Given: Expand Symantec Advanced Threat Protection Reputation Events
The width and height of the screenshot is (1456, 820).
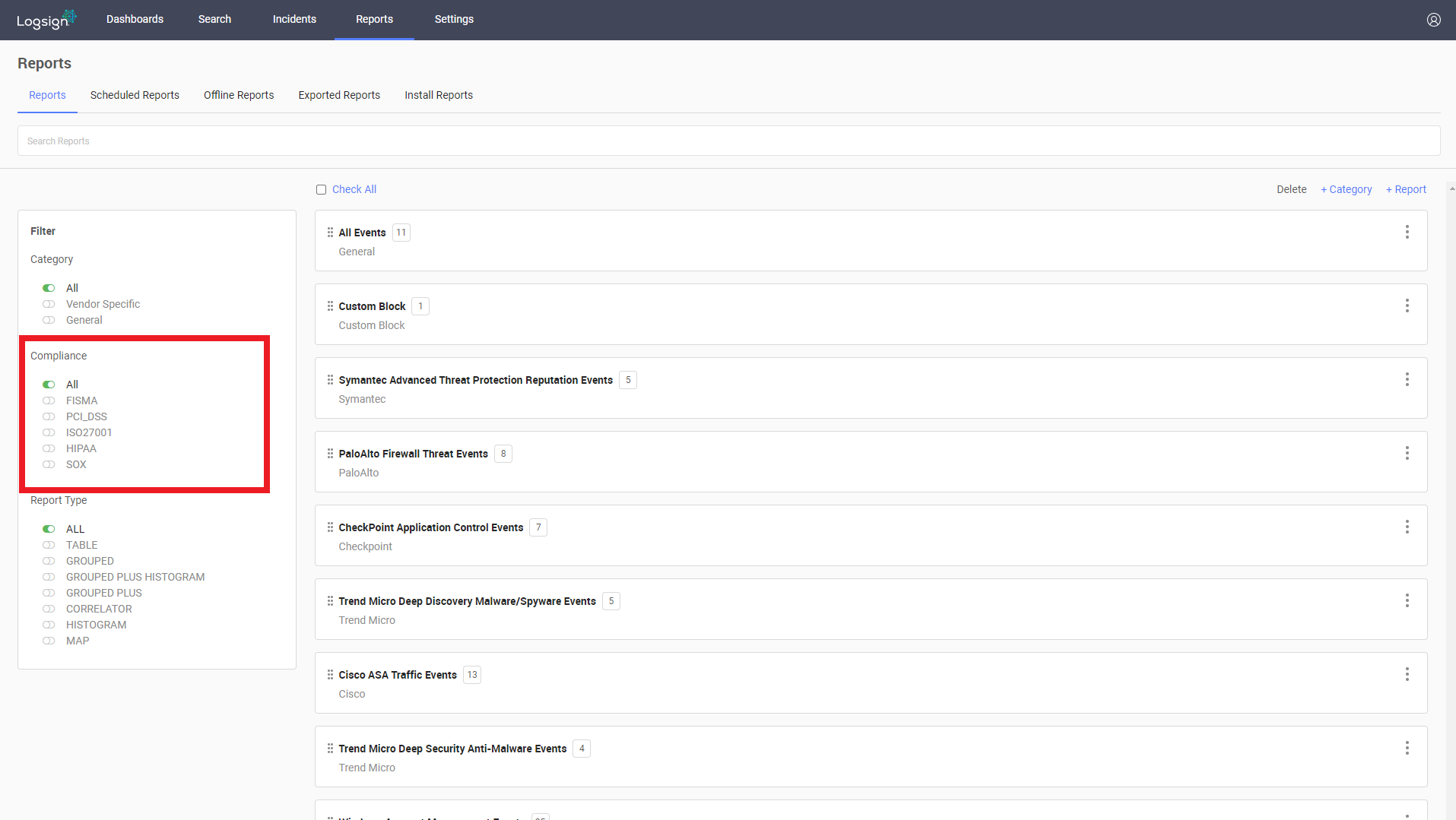Looking at the screenshot, I should click(871, 388).
